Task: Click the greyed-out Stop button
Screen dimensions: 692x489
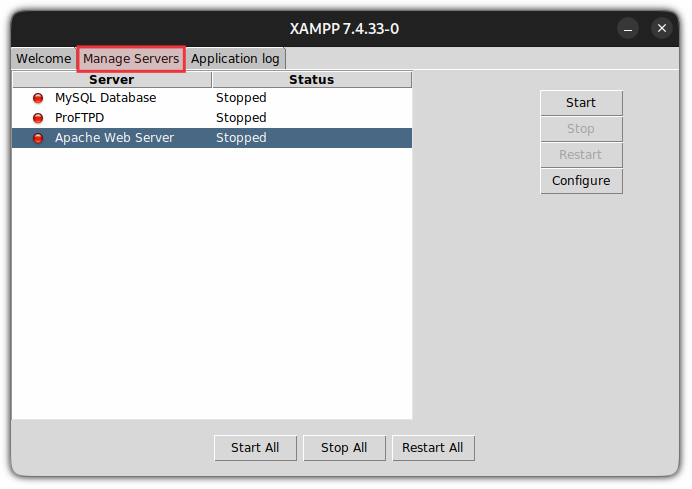Action: pos(581,129)
